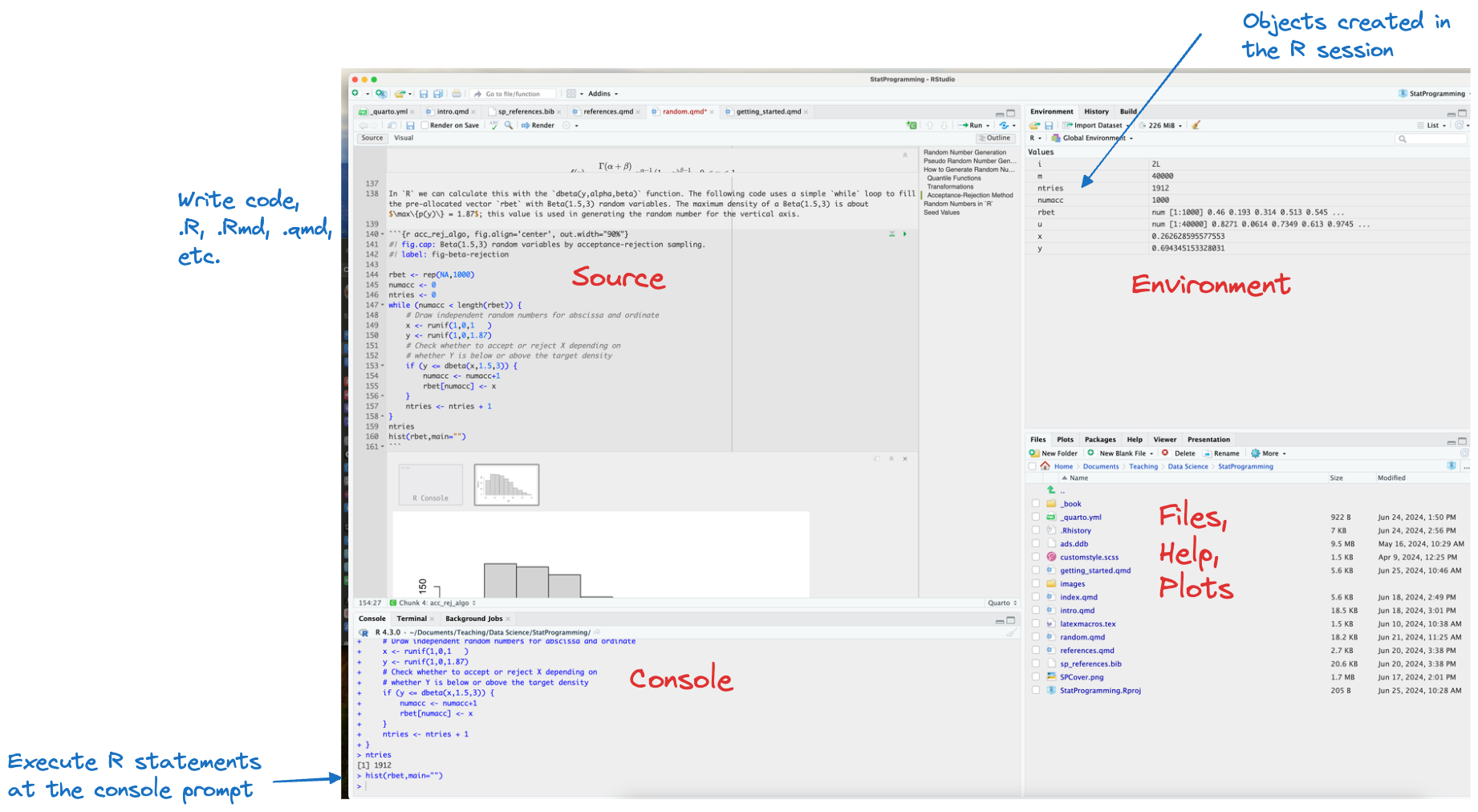Click the print document icon
1478x812 pixels.
click(457, 94)
